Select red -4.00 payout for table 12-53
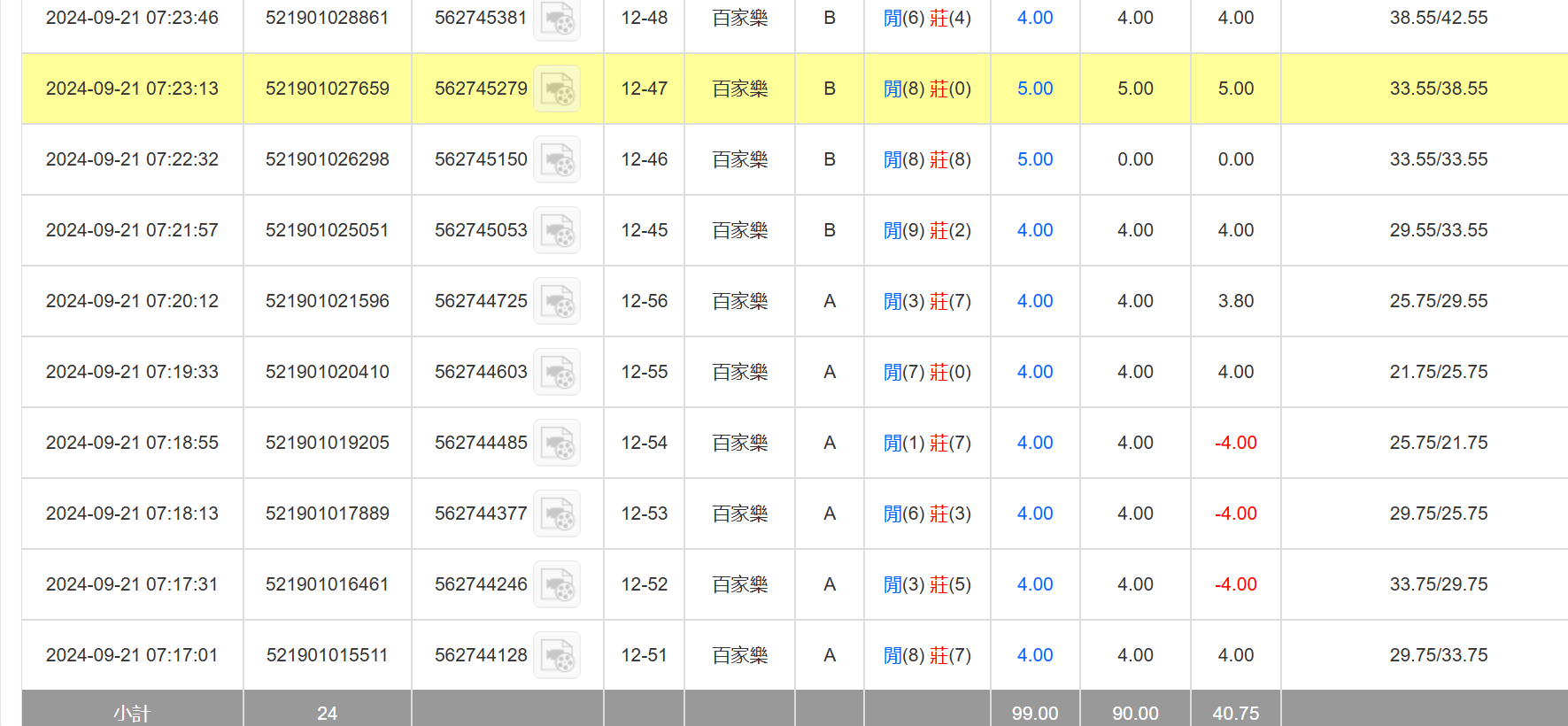 click(1235, 514)
